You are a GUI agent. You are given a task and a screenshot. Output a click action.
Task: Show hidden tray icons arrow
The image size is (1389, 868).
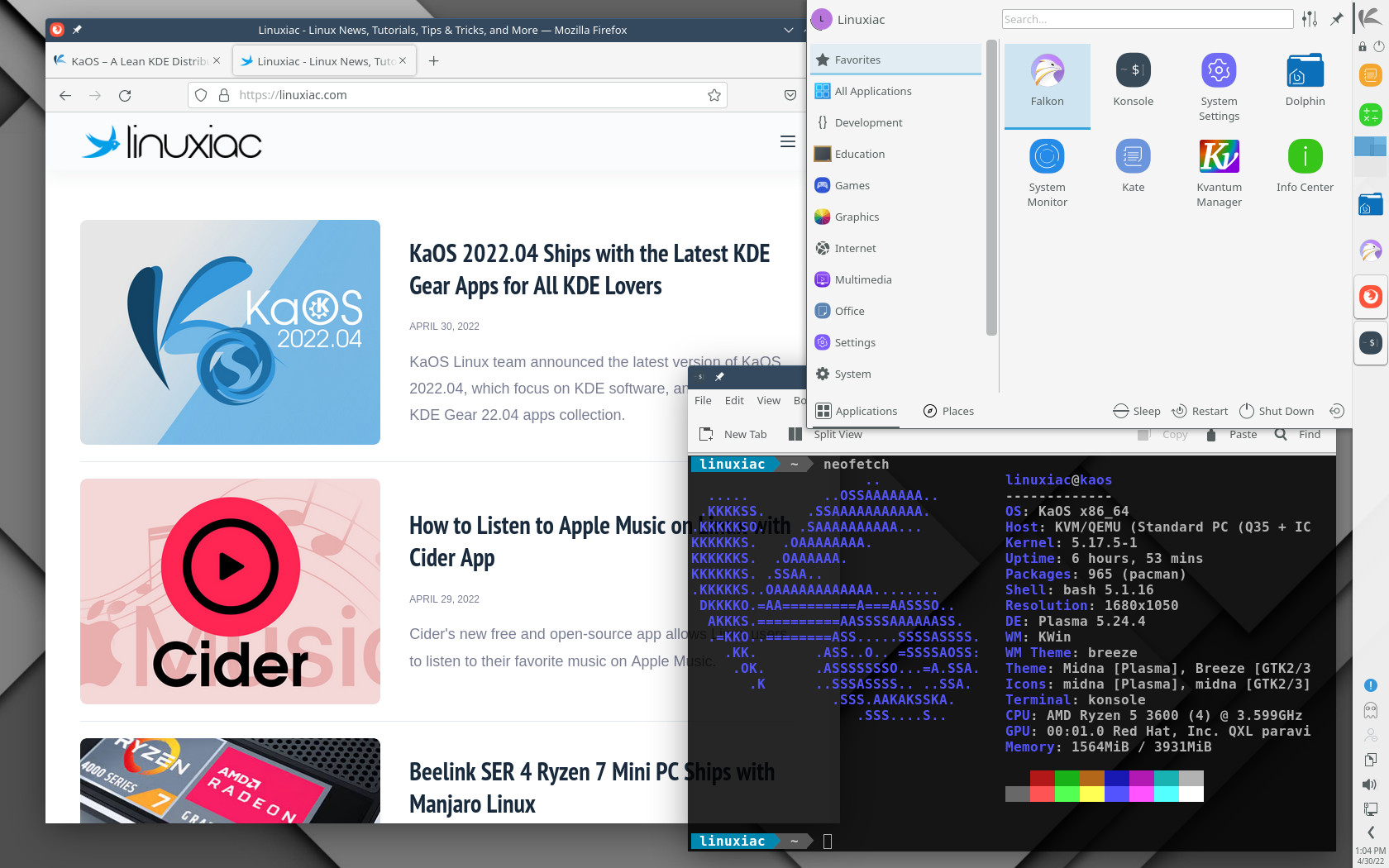click(x=1370, y=832)
